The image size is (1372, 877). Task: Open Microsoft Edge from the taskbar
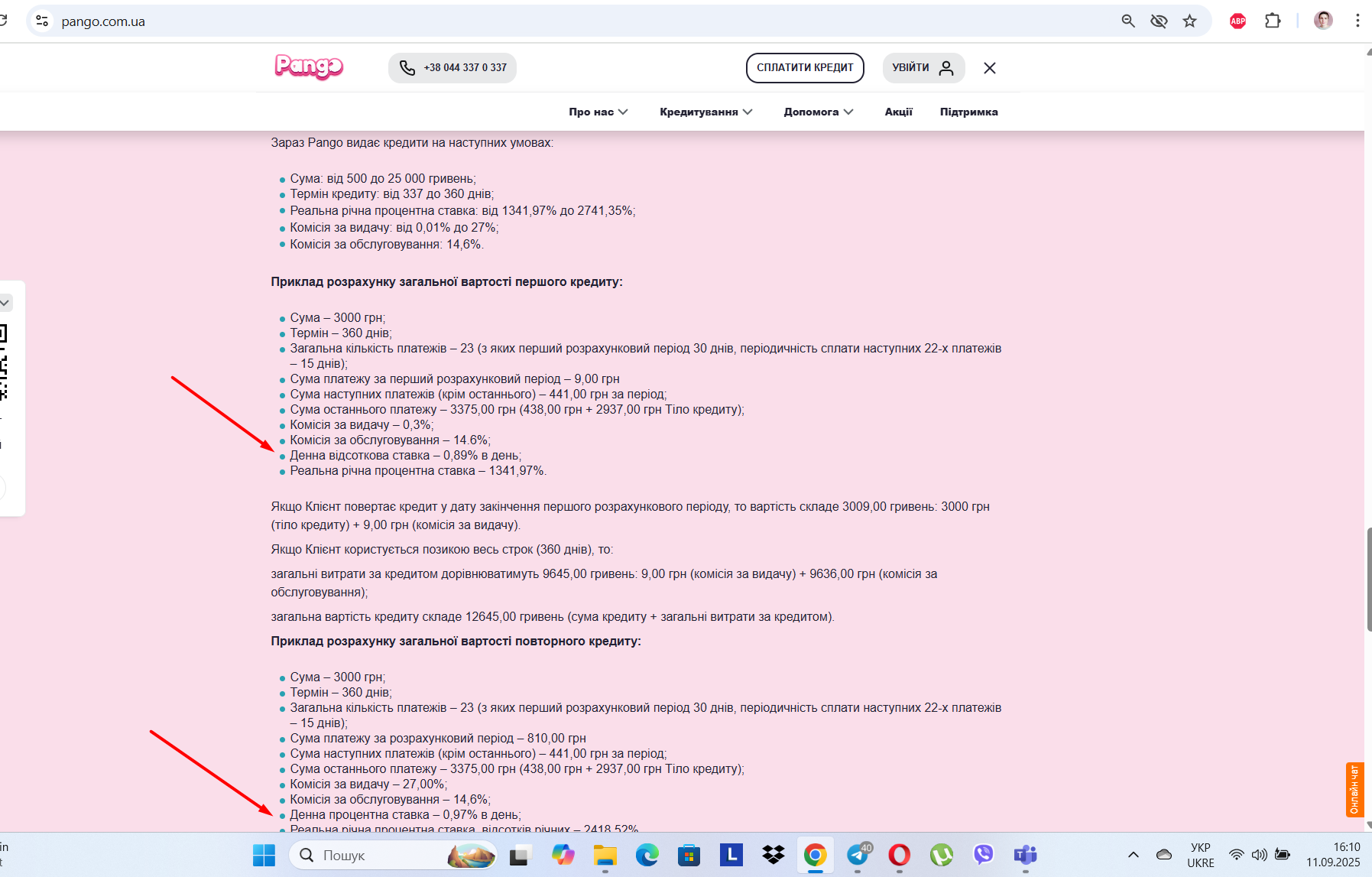[647, 855]
